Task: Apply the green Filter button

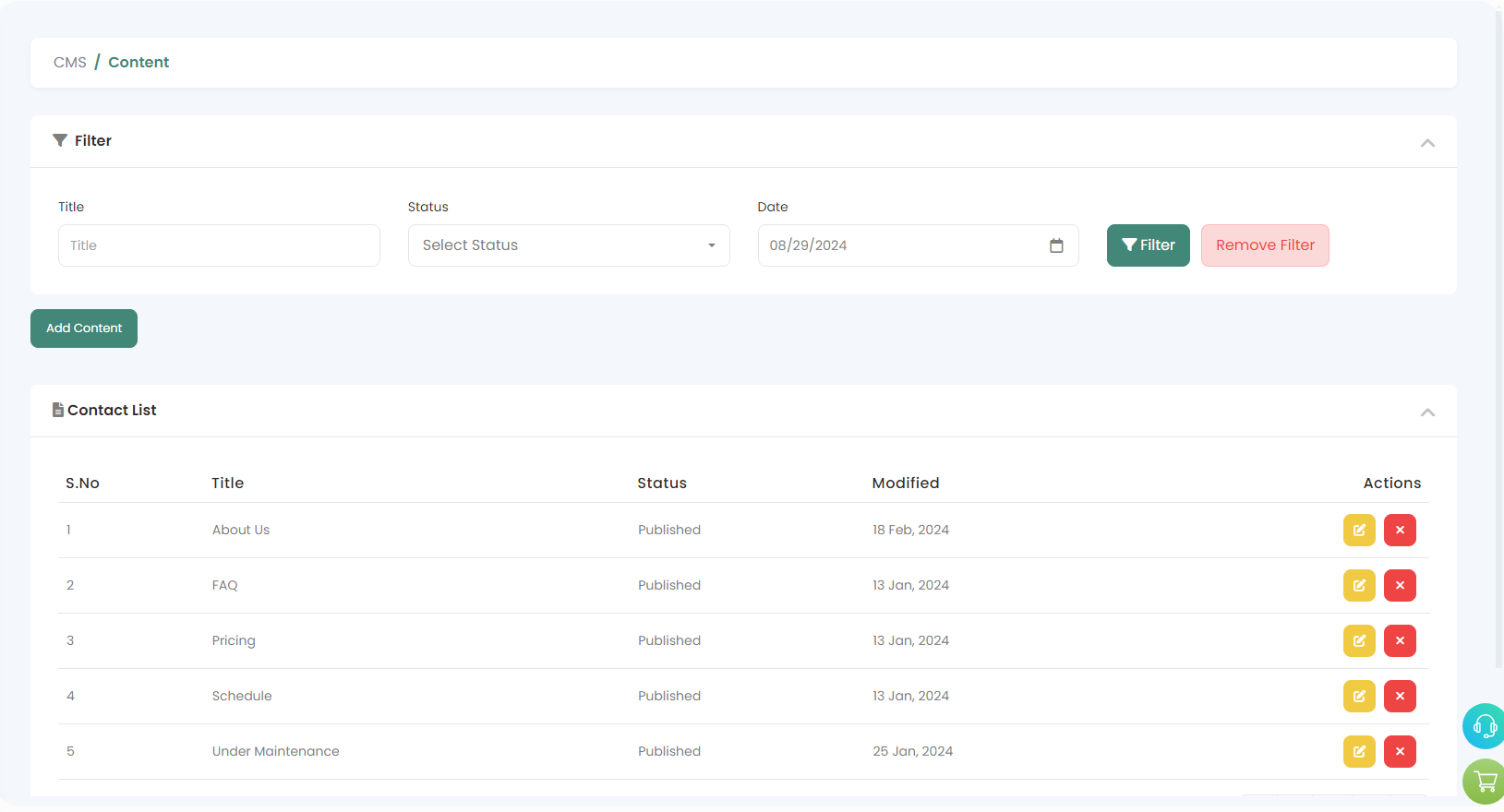Action: (1148, 245)
